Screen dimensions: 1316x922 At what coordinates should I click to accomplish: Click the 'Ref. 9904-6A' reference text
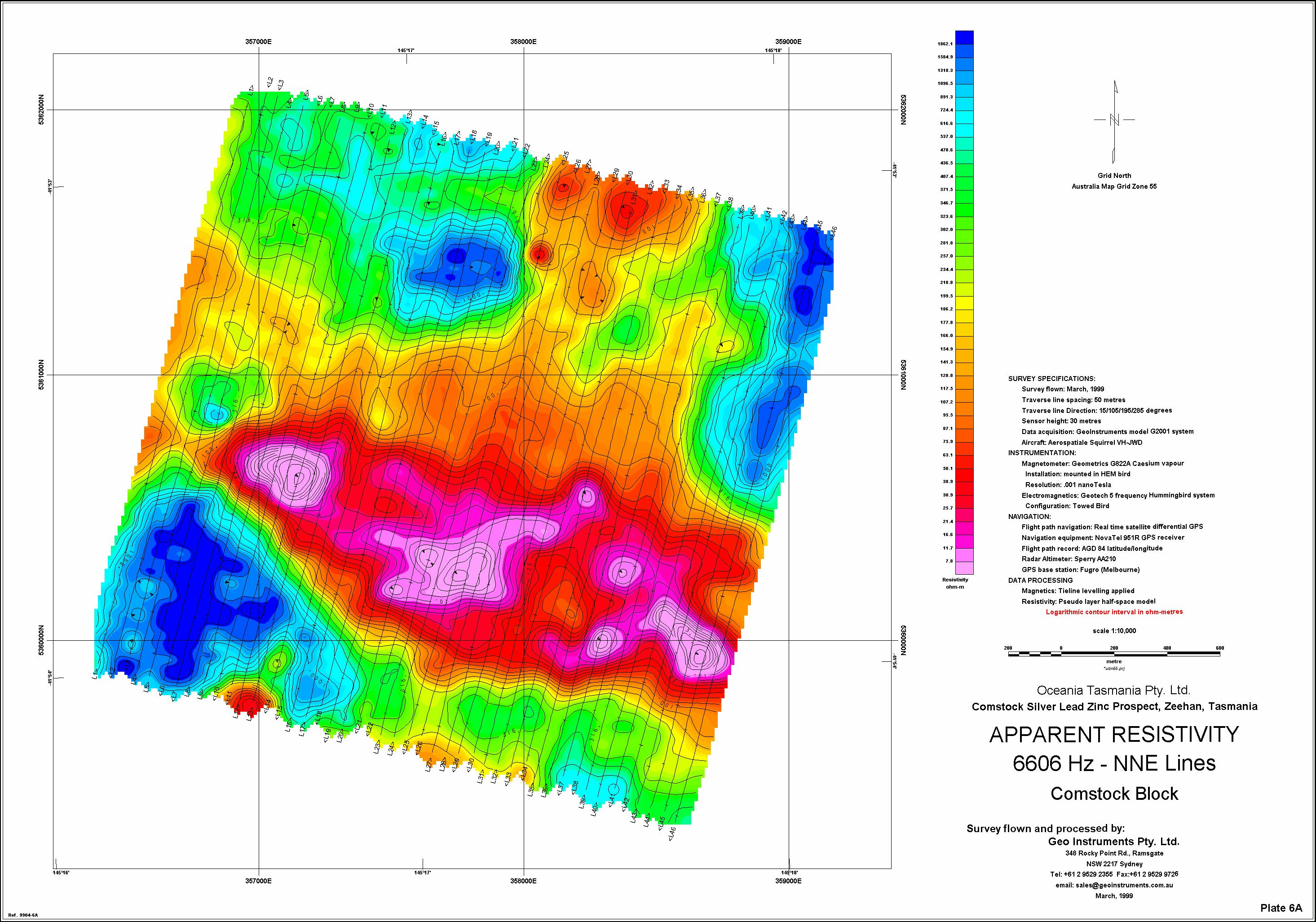(24, 915)
